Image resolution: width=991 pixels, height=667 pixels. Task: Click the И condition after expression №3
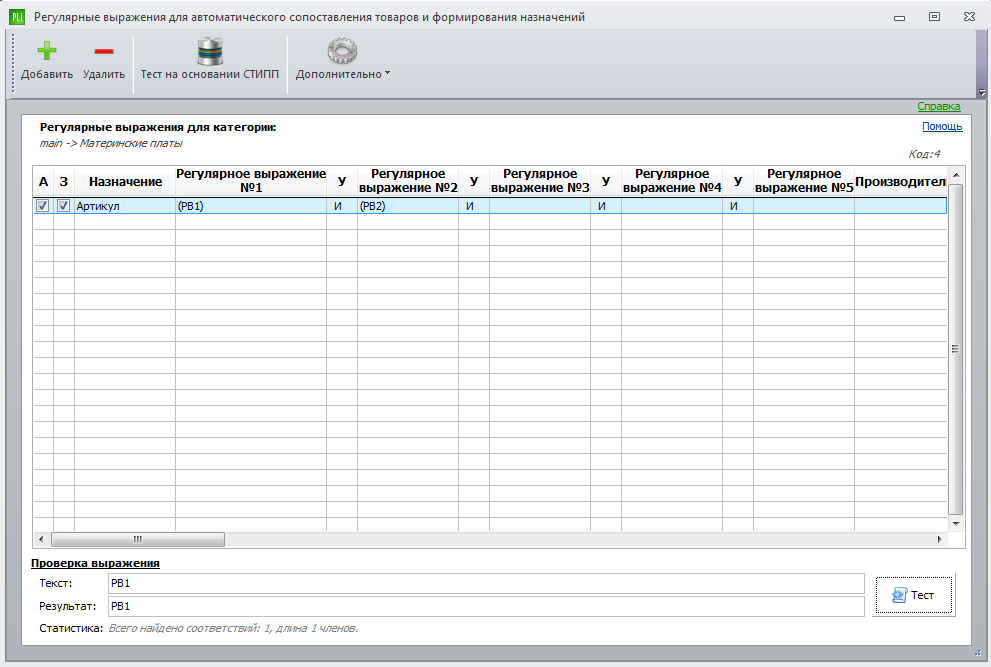point(606,205)
